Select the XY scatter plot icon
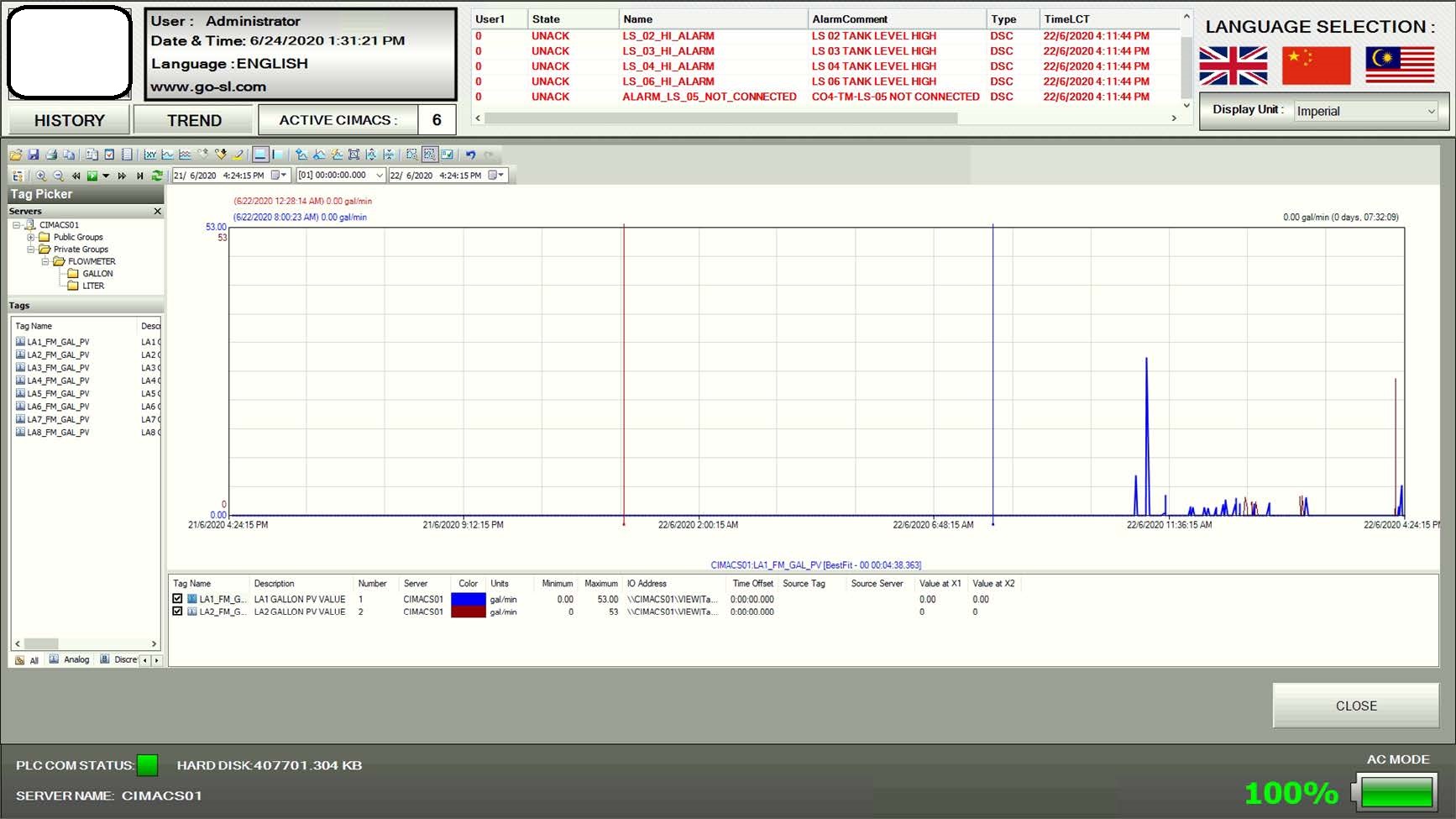This screenshot has height=819, width=1456. (x=150, y=155)
